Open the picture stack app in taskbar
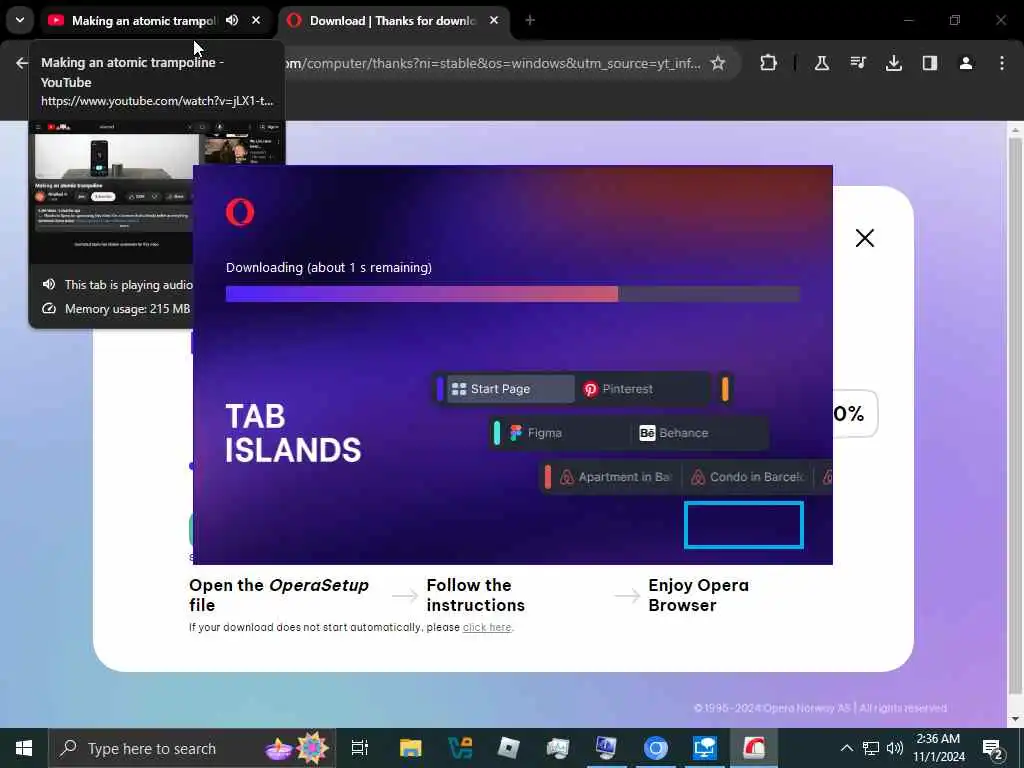The width and height of the screenshot is (1024, 768). click(558, 748)
